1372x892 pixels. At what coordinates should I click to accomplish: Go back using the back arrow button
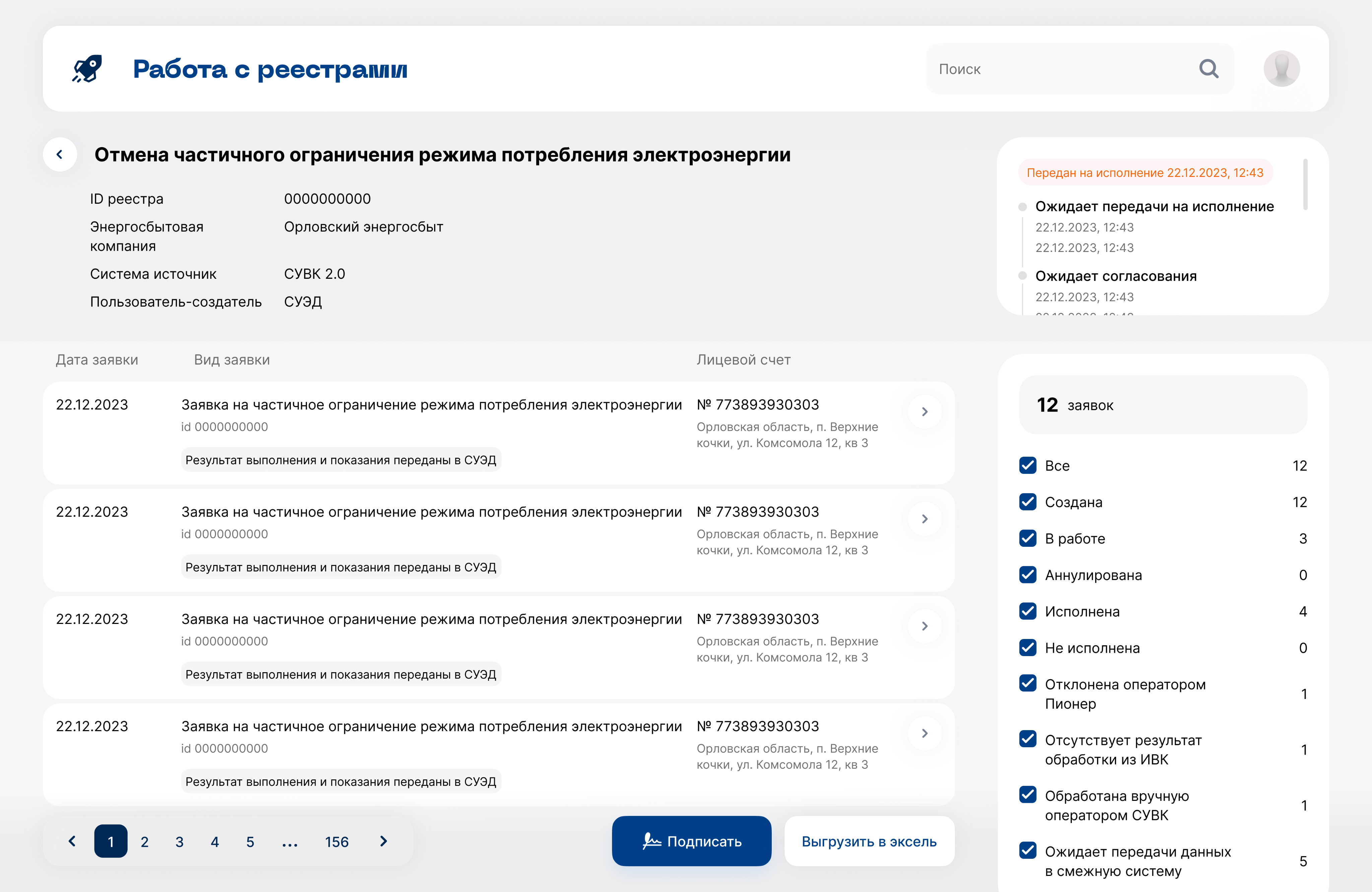pos(60,154)
